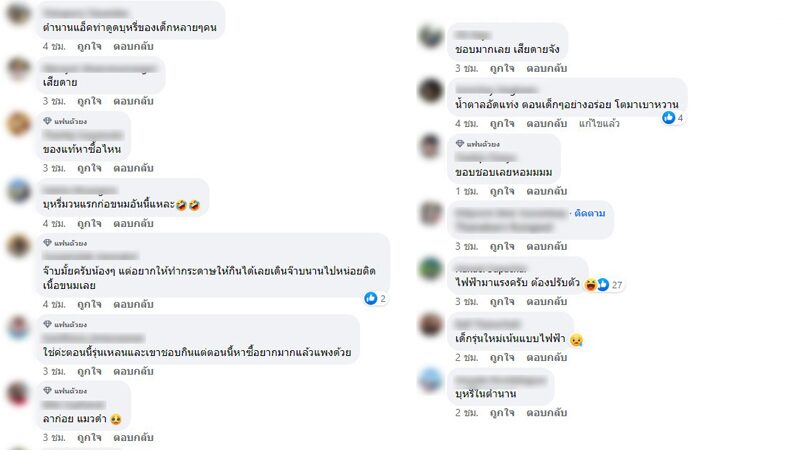The image size is (800, 450).
Task: Click top fan badge diamond icon in left column
Action: coord(47,121)
